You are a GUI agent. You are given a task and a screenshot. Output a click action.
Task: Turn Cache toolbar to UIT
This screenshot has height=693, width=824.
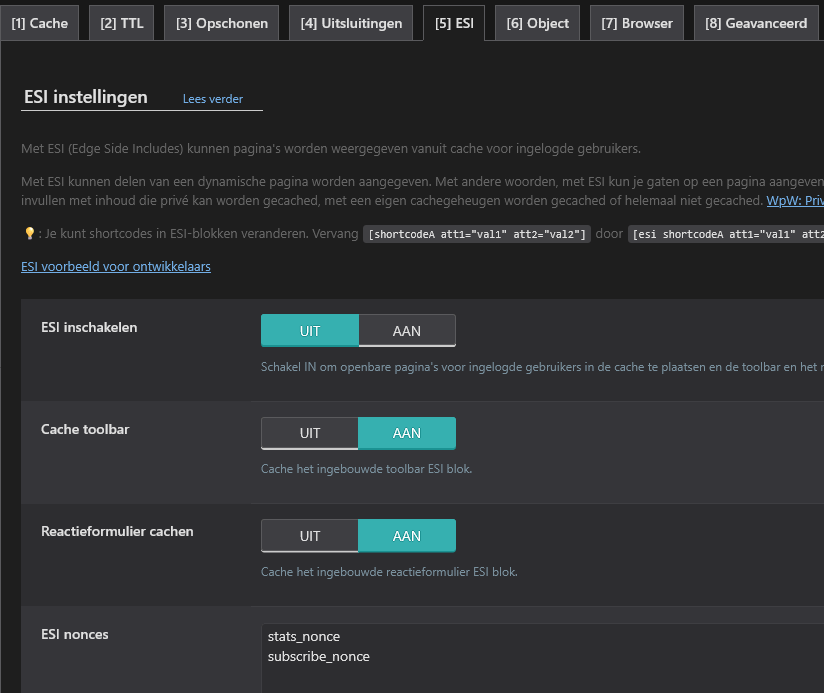[x=310, y=433]
